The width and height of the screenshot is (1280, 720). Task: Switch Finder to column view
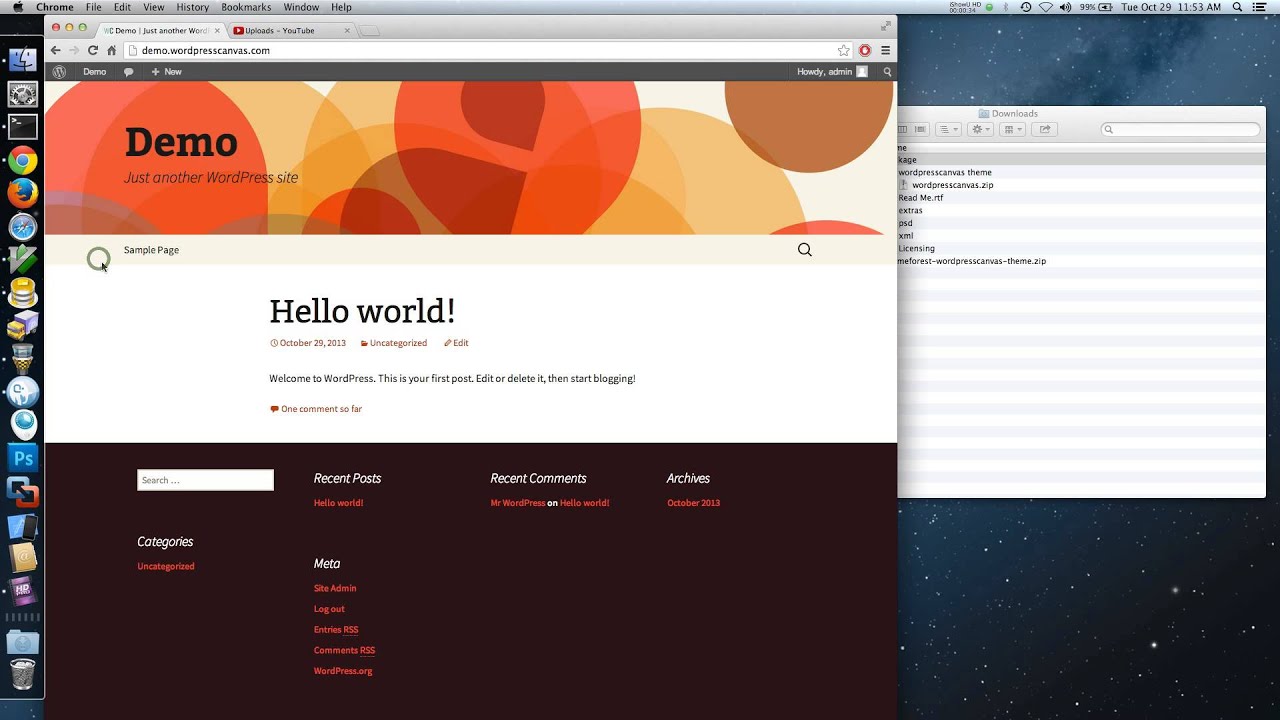point(903,129)
